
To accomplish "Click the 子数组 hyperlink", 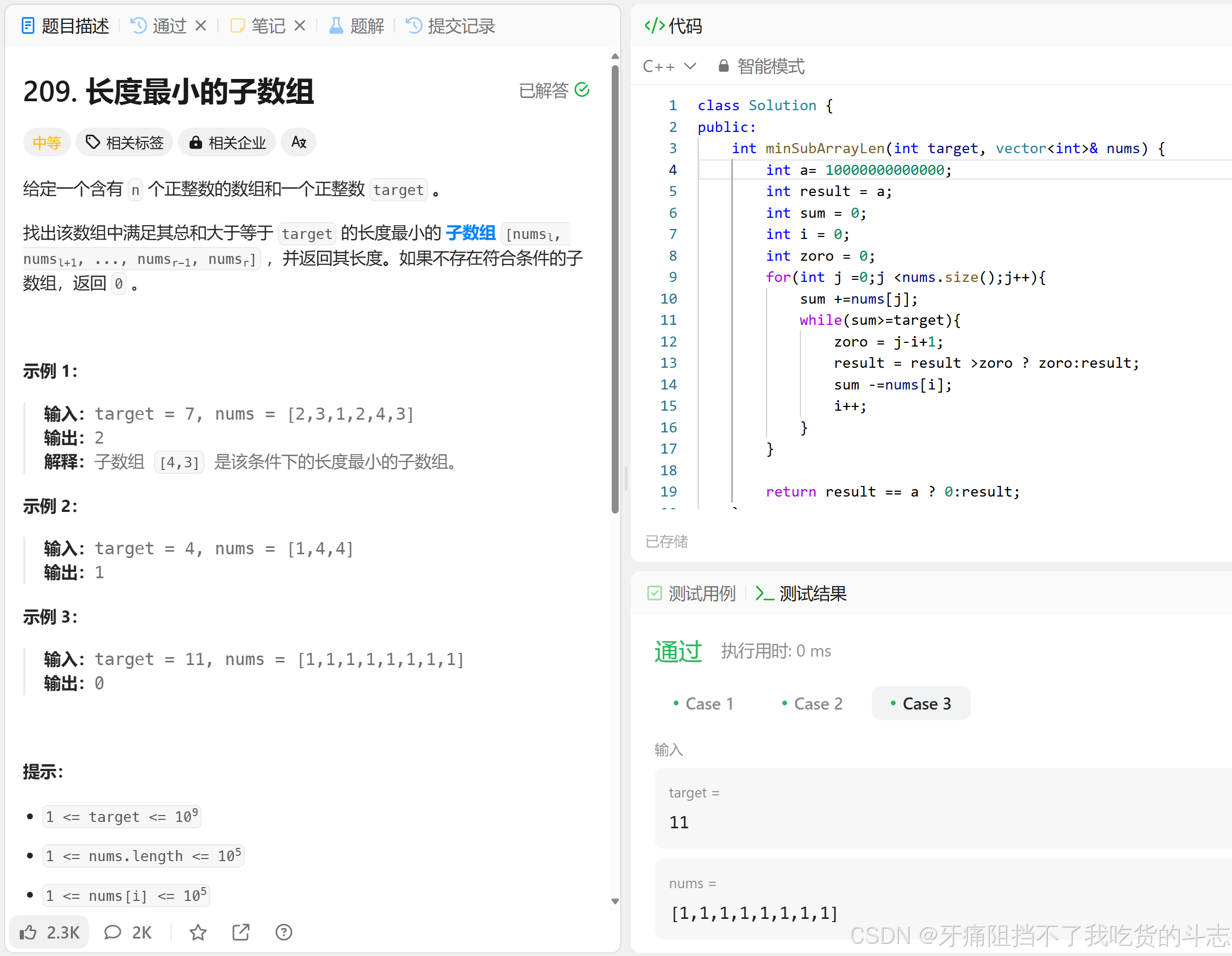I will [470, 233].
